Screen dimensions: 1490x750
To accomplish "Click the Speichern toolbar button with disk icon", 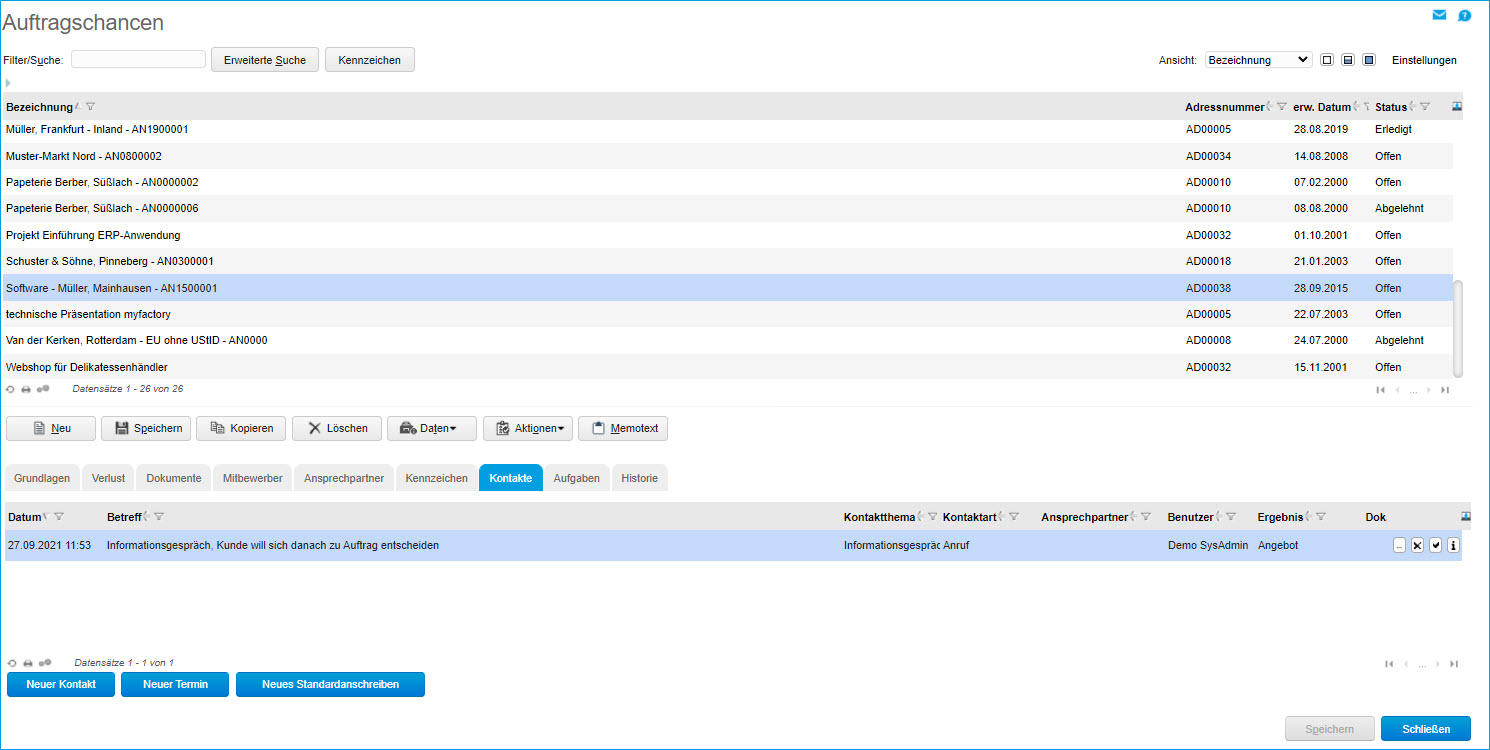I will pyautogui.click(x=146, y=428).
